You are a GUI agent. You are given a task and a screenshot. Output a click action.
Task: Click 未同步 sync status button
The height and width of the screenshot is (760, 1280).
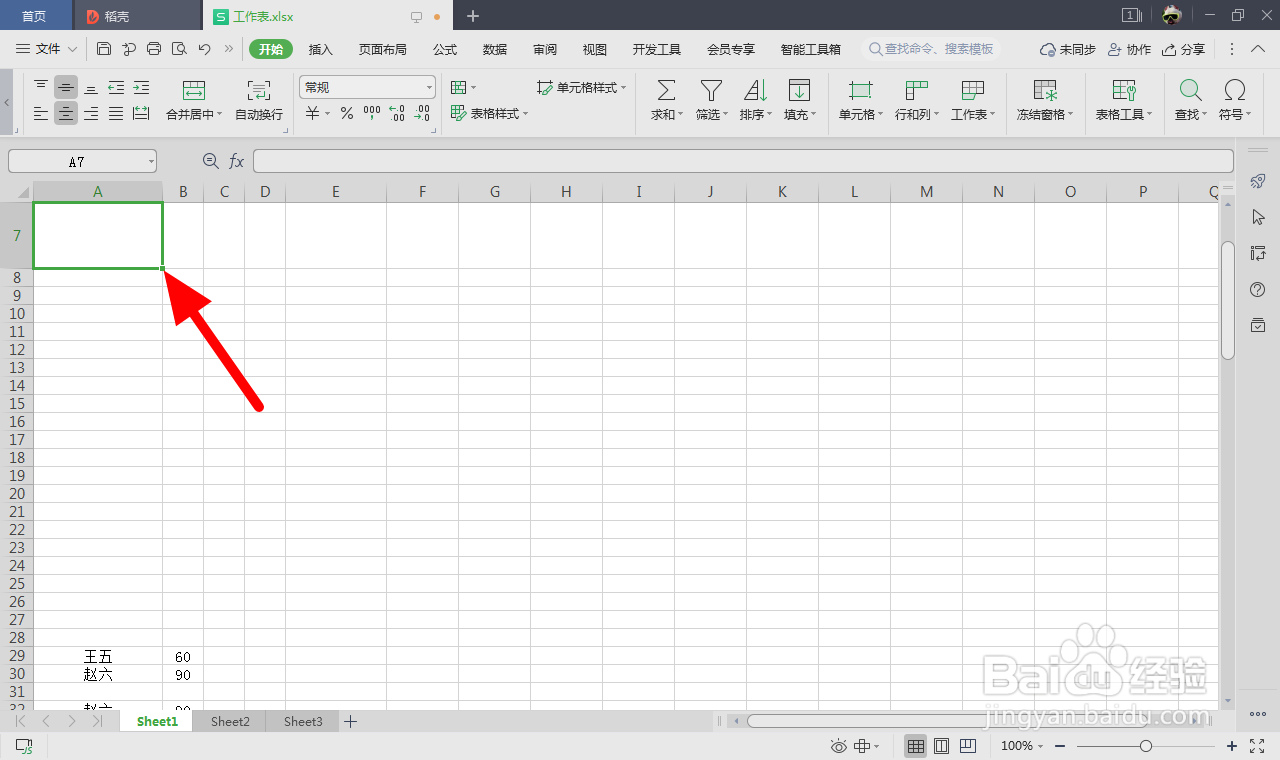(x=1068, y=49)
